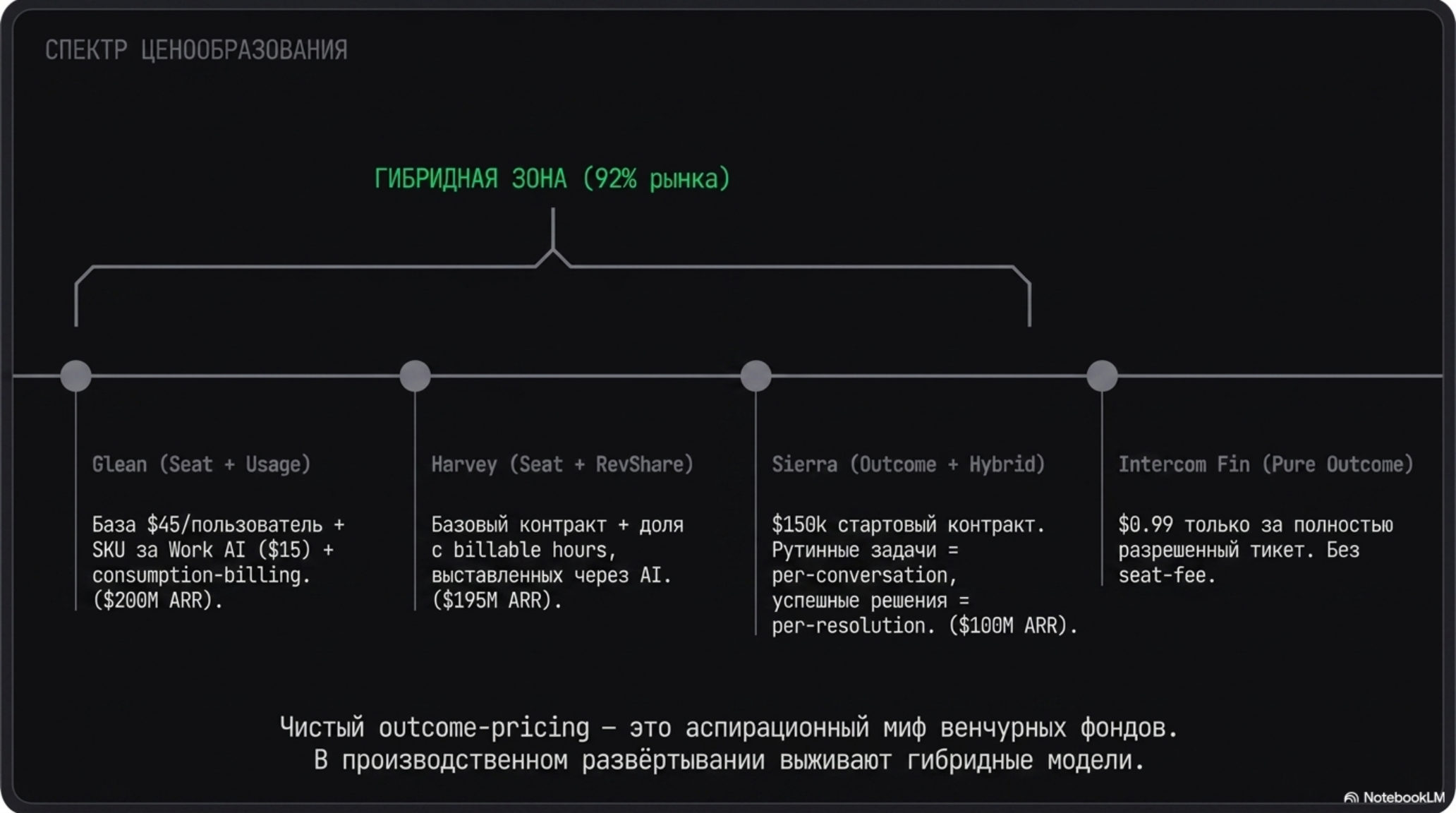The width and height of the screenshot is (1456, 813).
Task: Click the 'seat-fee.' text
Action: tap(1167, 576)
